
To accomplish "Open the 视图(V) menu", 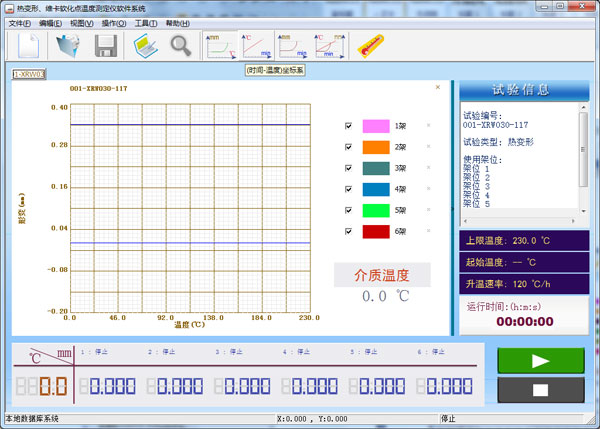I will pyautogui.click(x=82, y=22).
